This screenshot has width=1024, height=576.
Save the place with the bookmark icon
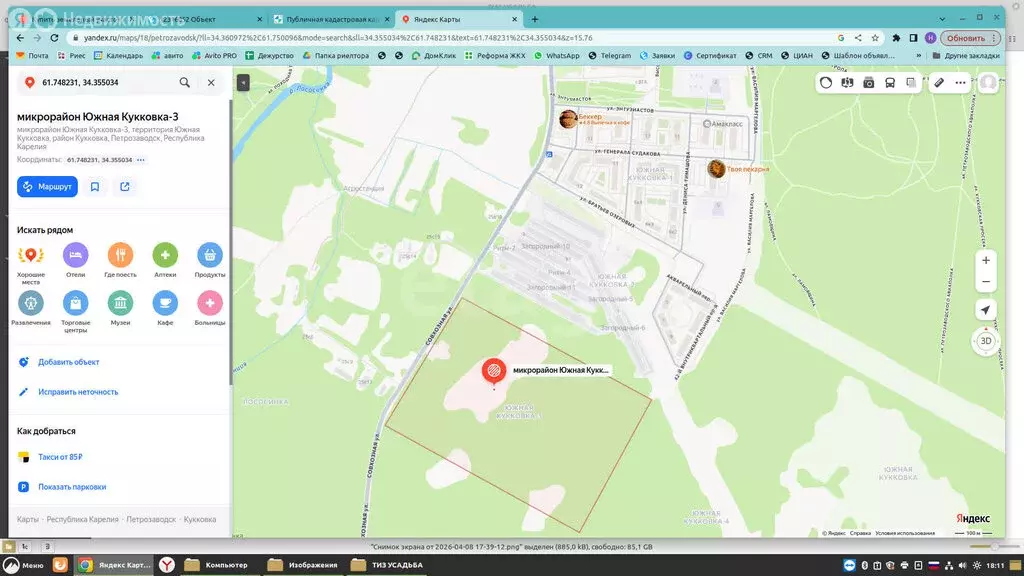point(95,186)
